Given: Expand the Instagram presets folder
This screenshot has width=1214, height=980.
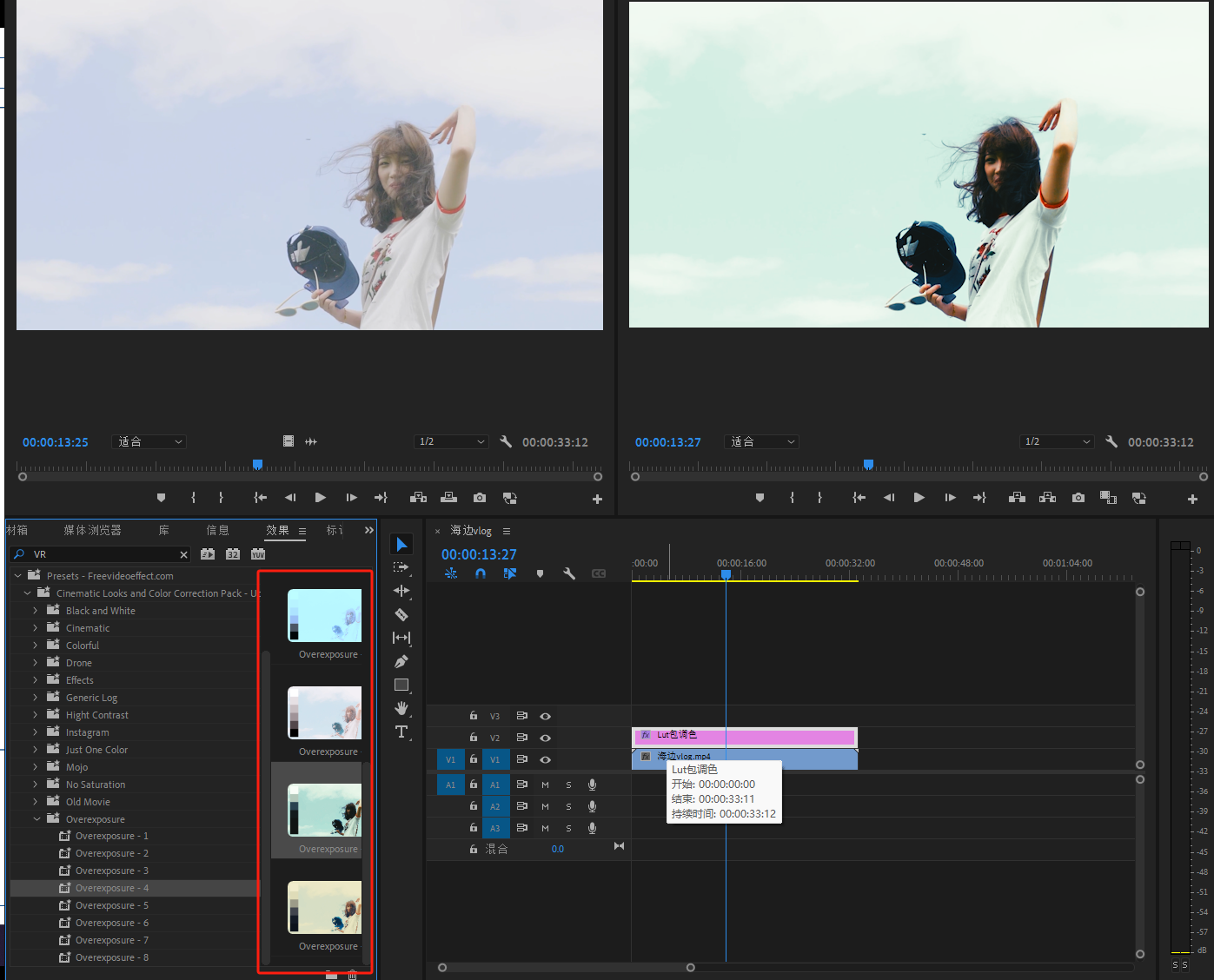Looking at the screenshot, I should pyautogui.click(x=36, y=732).
